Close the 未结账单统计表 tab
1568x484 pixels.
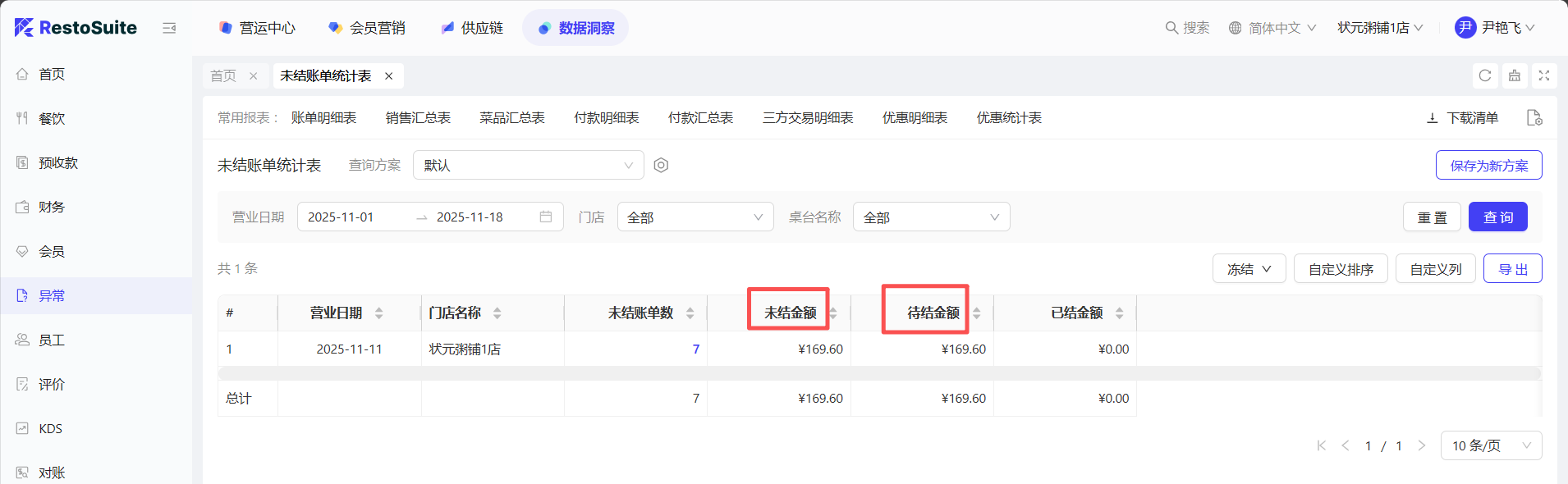pyautogui.click(x=389, y=75)
